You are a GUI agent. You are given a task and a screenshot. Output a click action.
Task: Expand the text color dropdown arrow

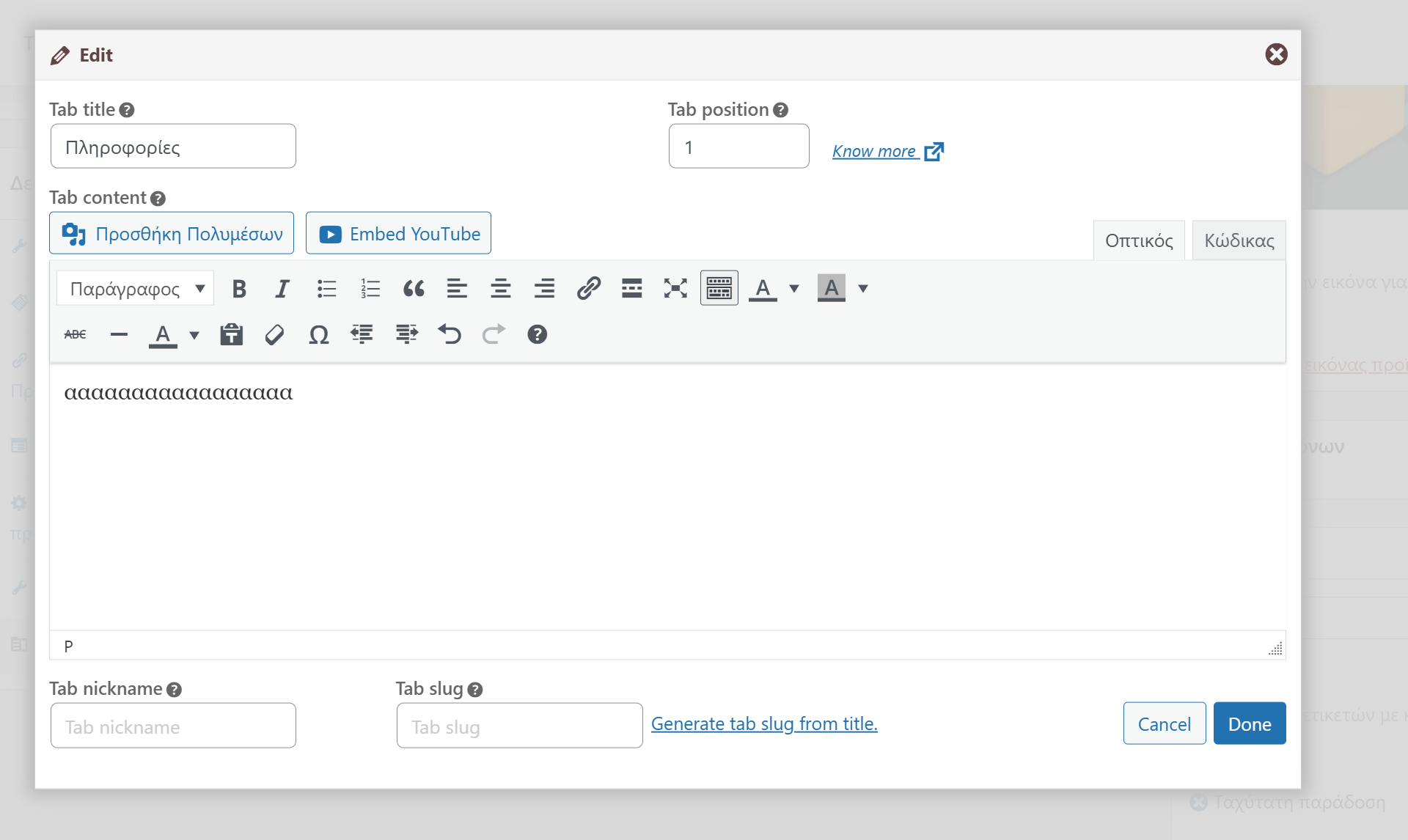click(794, 289)
